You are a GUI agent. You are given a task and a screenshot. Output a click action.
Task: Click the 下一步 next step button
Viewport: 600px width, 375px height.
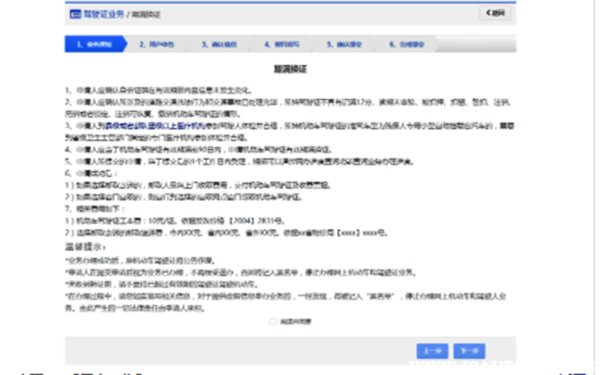[x=470, y=351]
